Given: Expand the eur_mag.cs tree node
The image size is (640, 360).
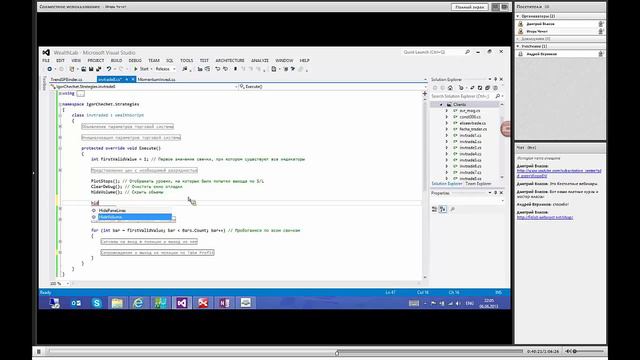Looking at the screenshot, I should 447,111.
